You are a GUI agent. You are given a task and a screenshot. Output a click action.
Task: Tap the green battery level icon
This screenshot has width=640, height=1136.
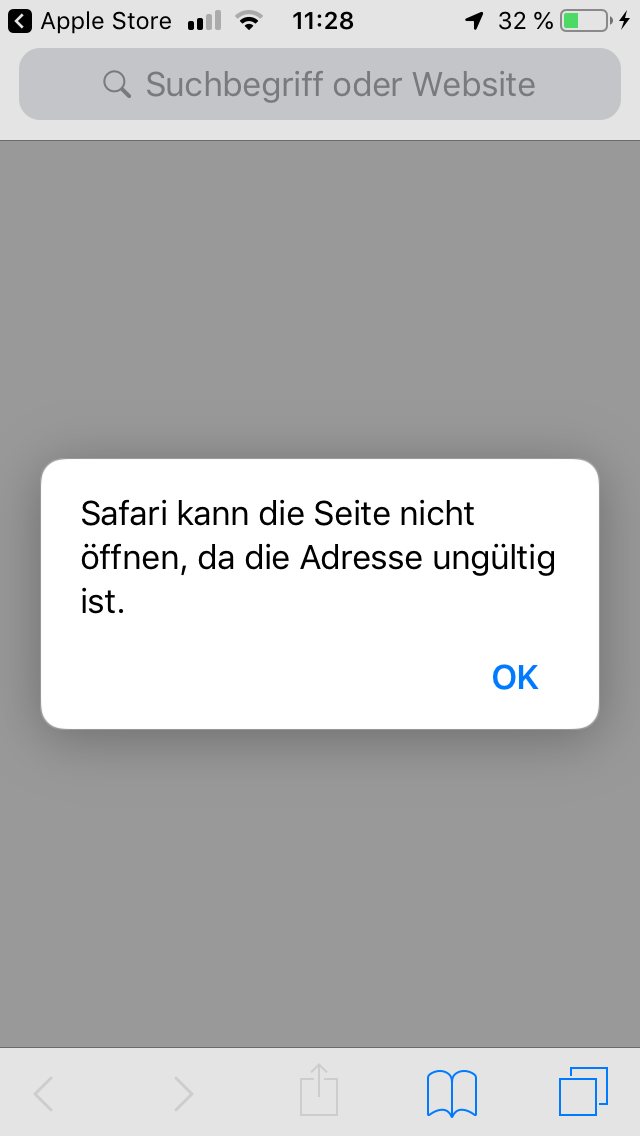pos(586,21)
